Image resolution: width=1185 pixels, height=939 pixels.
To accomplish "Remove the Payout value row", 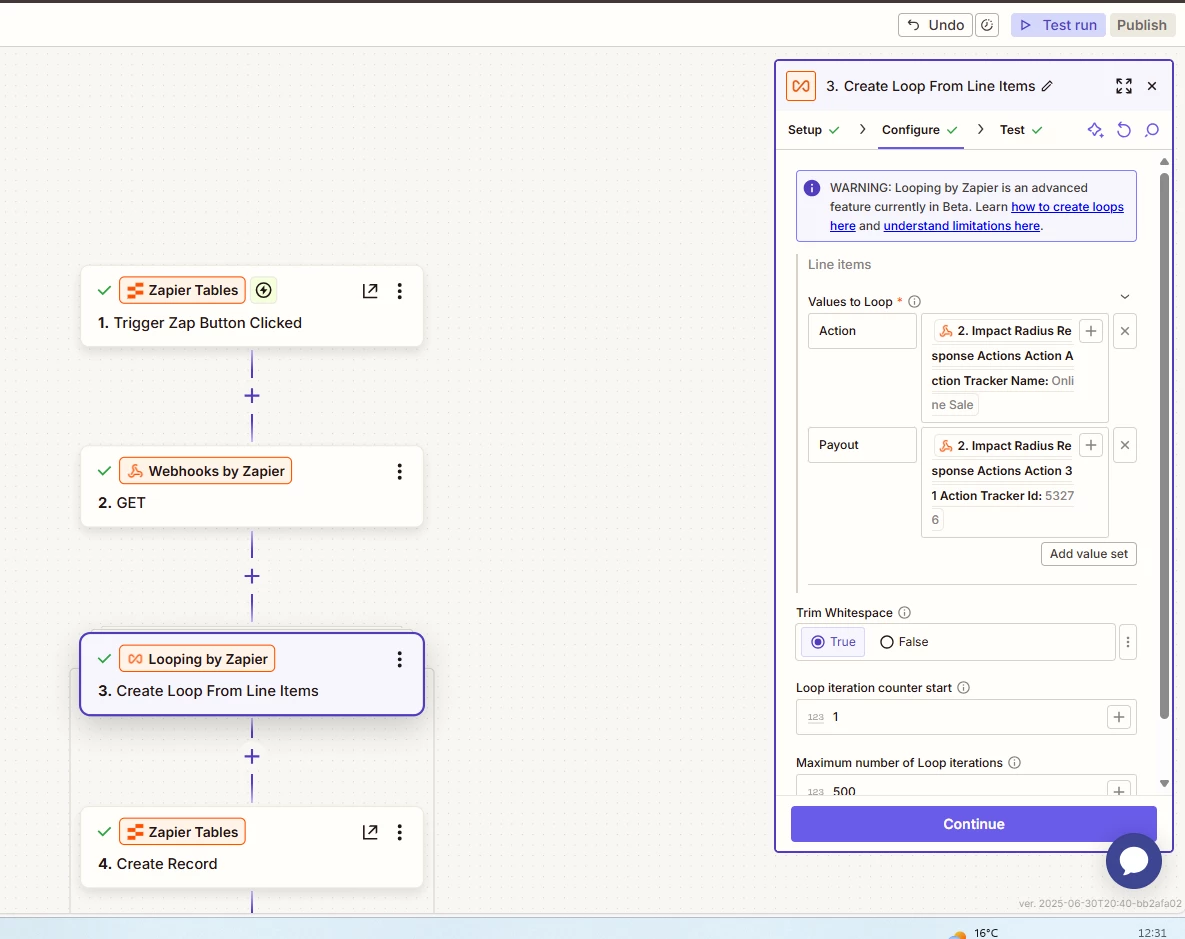I will click(1125, 445).
